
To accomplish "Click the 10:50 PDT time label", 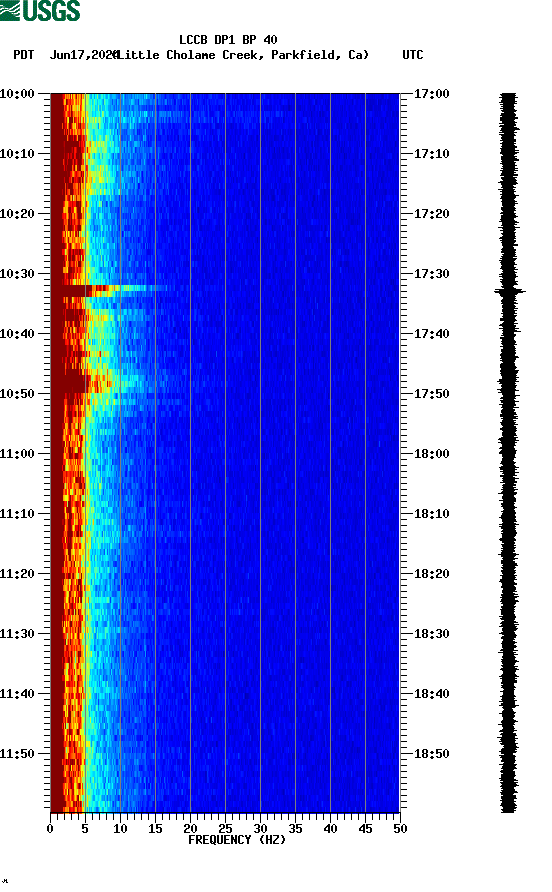I will [x=17, y=394].
